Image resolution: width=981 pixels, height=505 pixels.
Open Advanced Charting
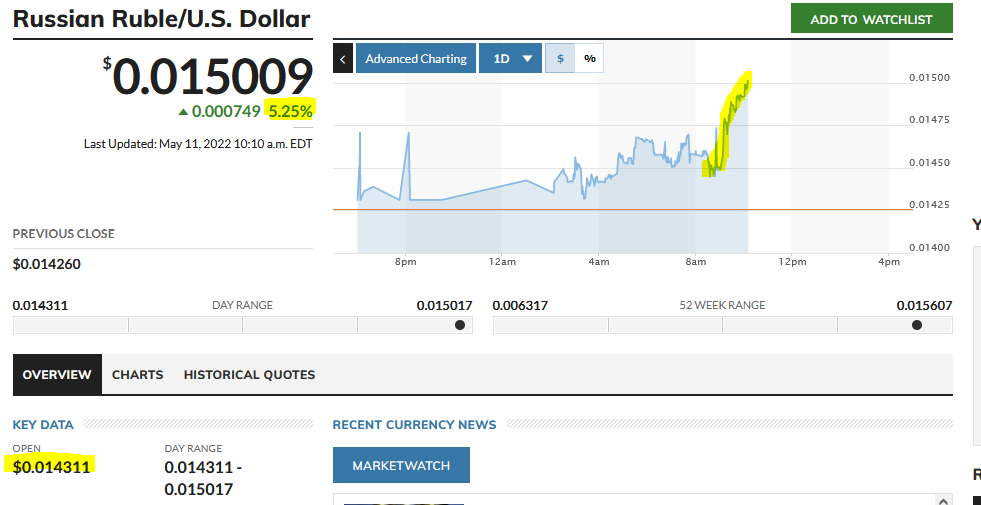coord(416,58)
